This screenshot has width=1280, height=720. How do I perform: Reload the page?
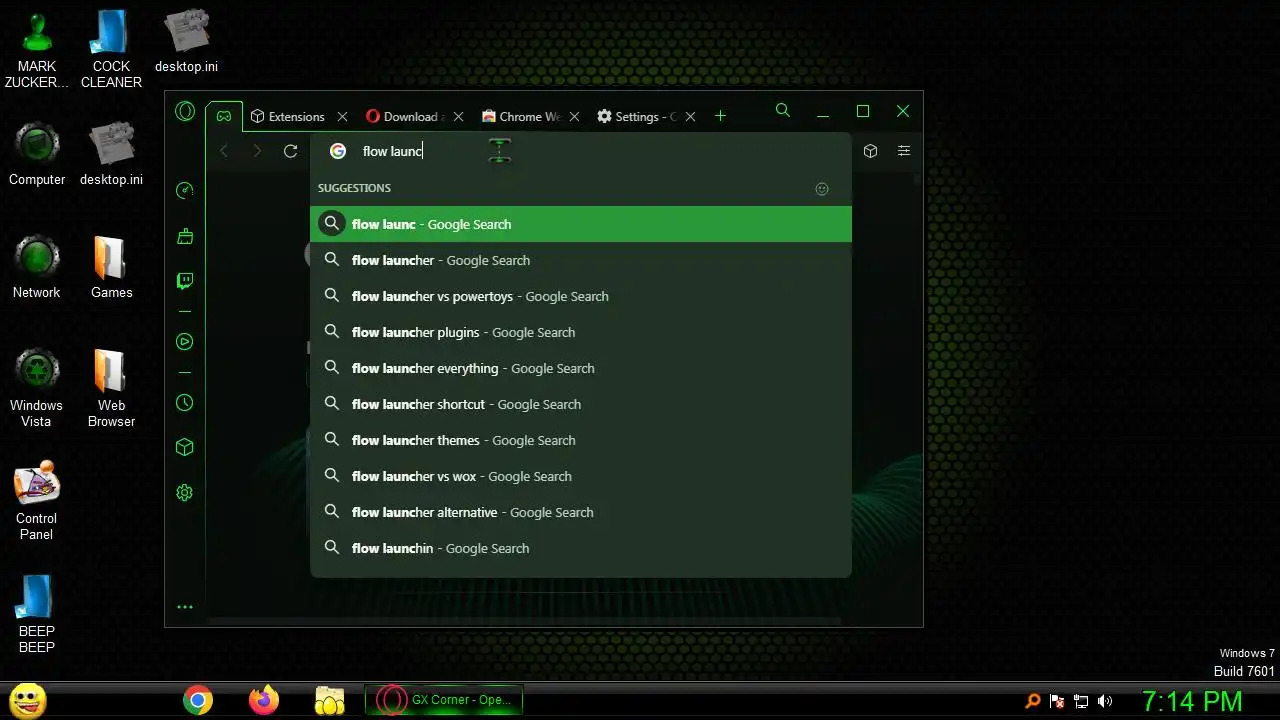[x=290, y=151]
